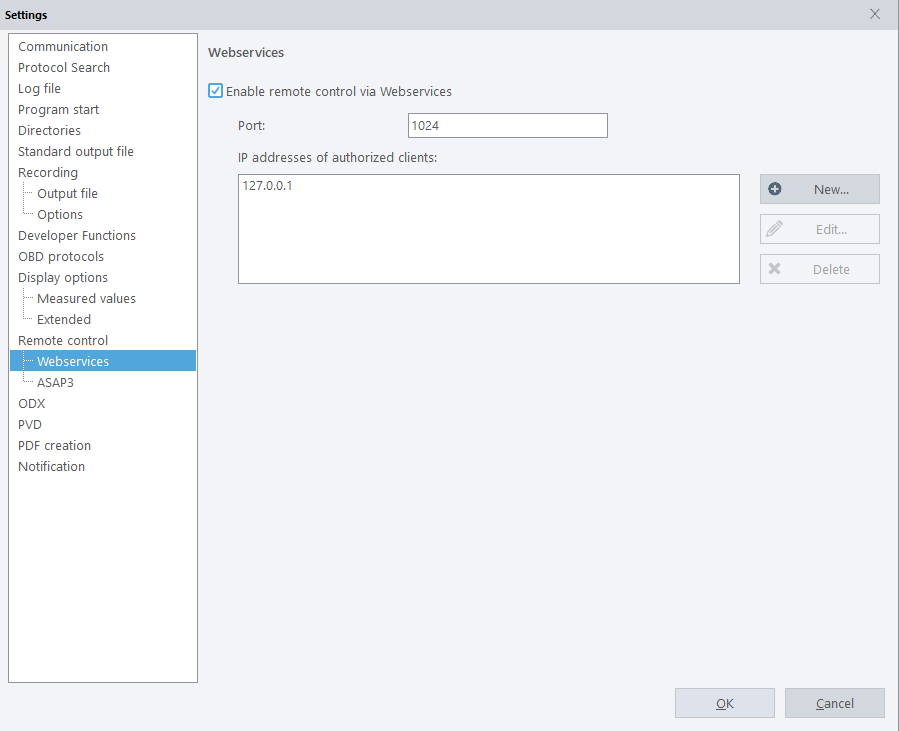Screen dimensions: 899x731
Task: Dismiss the dialog with Cancel button
Action: [834, 703]
